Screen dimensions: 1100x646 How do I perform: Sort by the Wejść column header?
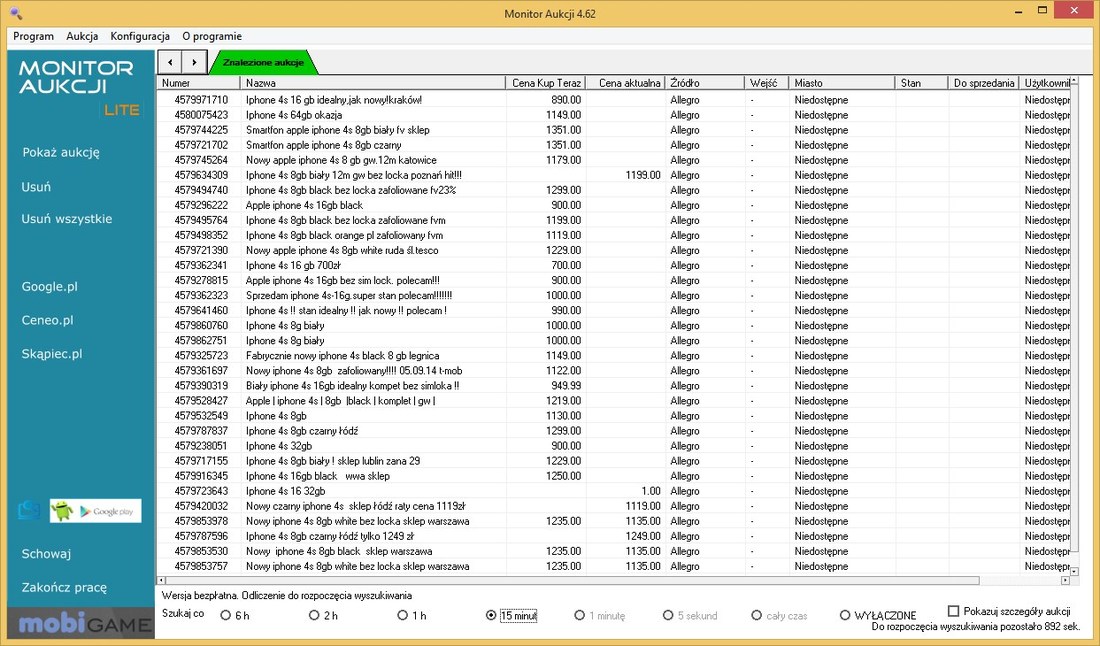pos(766,83)
